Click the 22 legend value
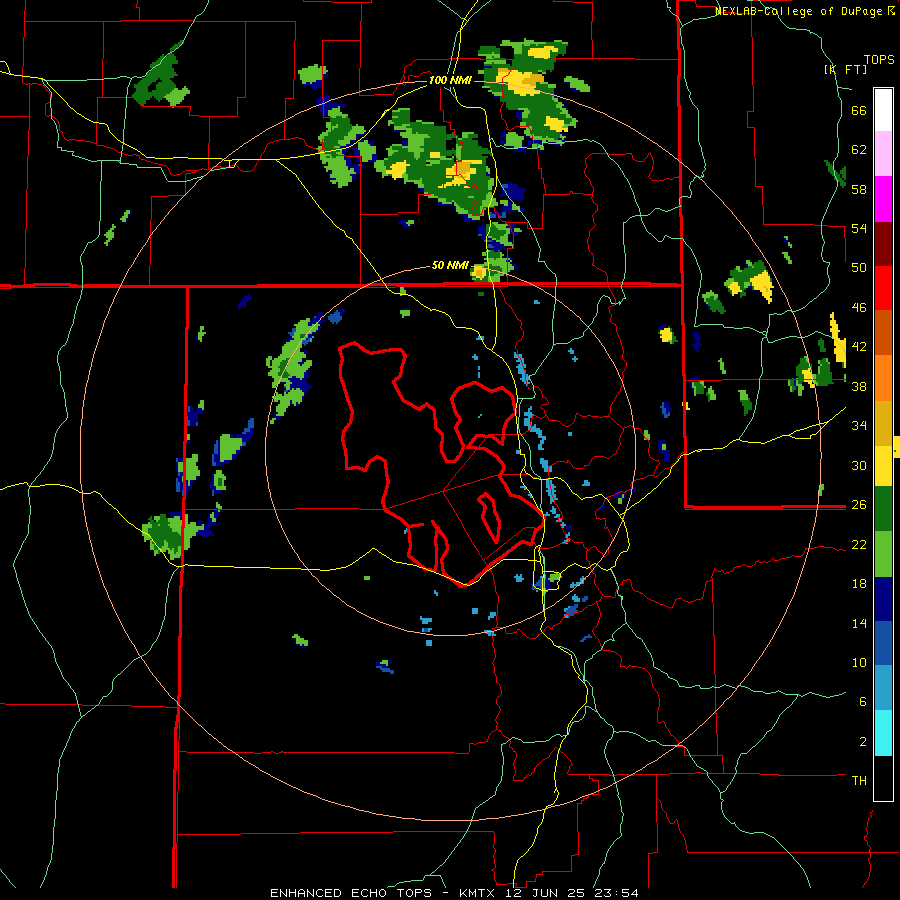Viewport: 900px width, 900px height. point(859,544)
